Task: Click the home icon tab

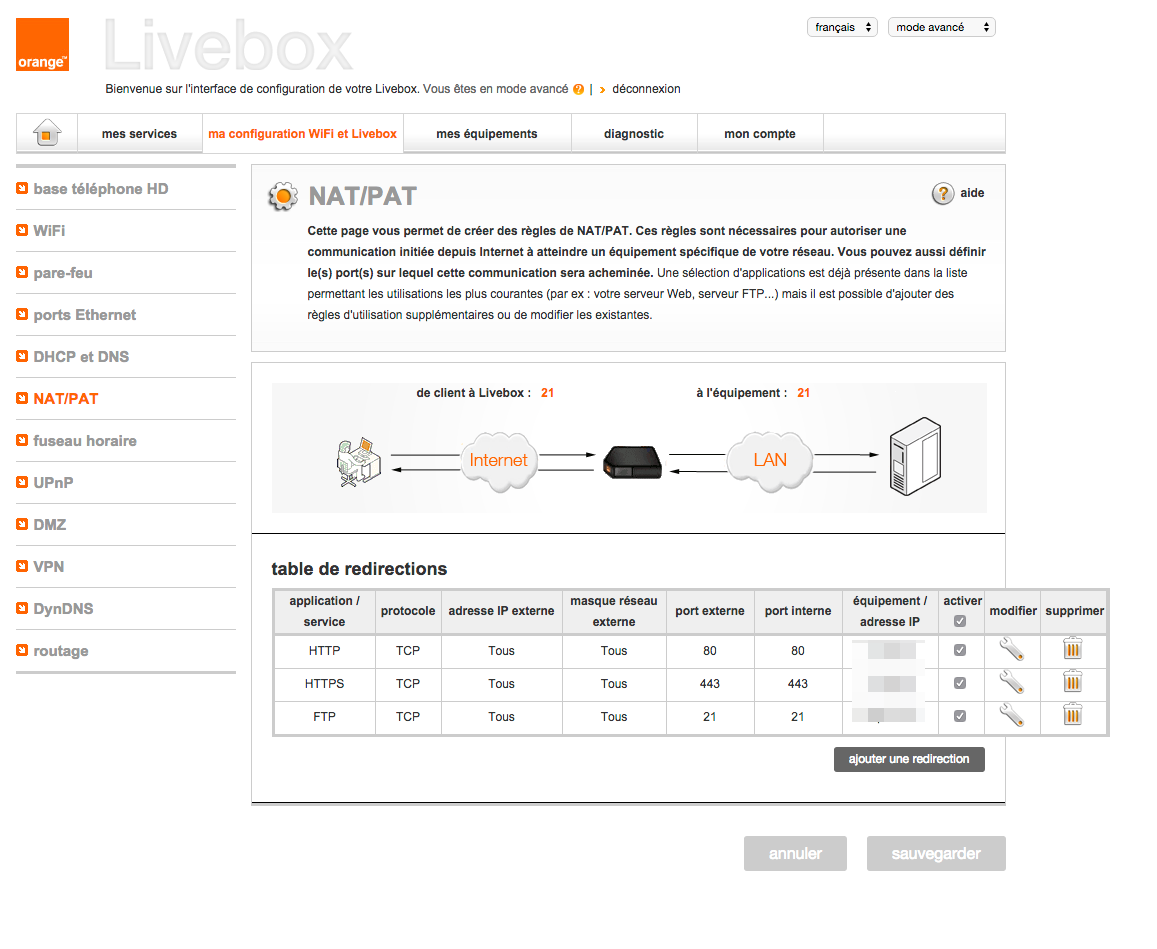Action: pos(47,133)
